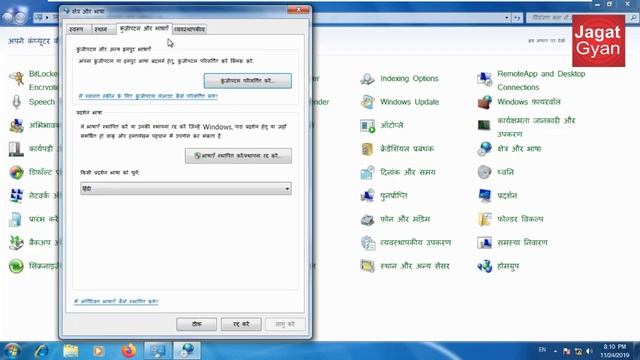Screen dimensions: 640x360
Task: Open प्रारंभ करना (Getting Started) icon
Action: (16, 220)
